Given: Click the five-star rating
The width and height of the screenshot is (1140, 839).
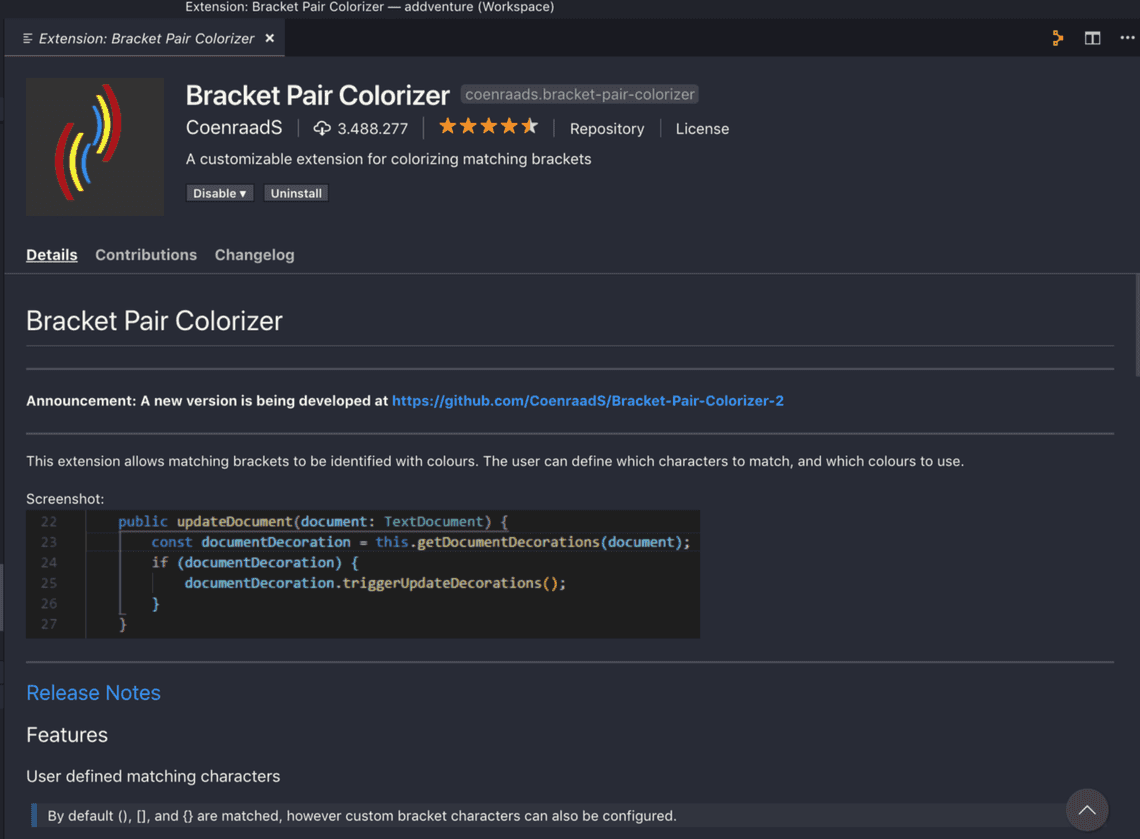Looking at the screenshot, I should point(488,127).
